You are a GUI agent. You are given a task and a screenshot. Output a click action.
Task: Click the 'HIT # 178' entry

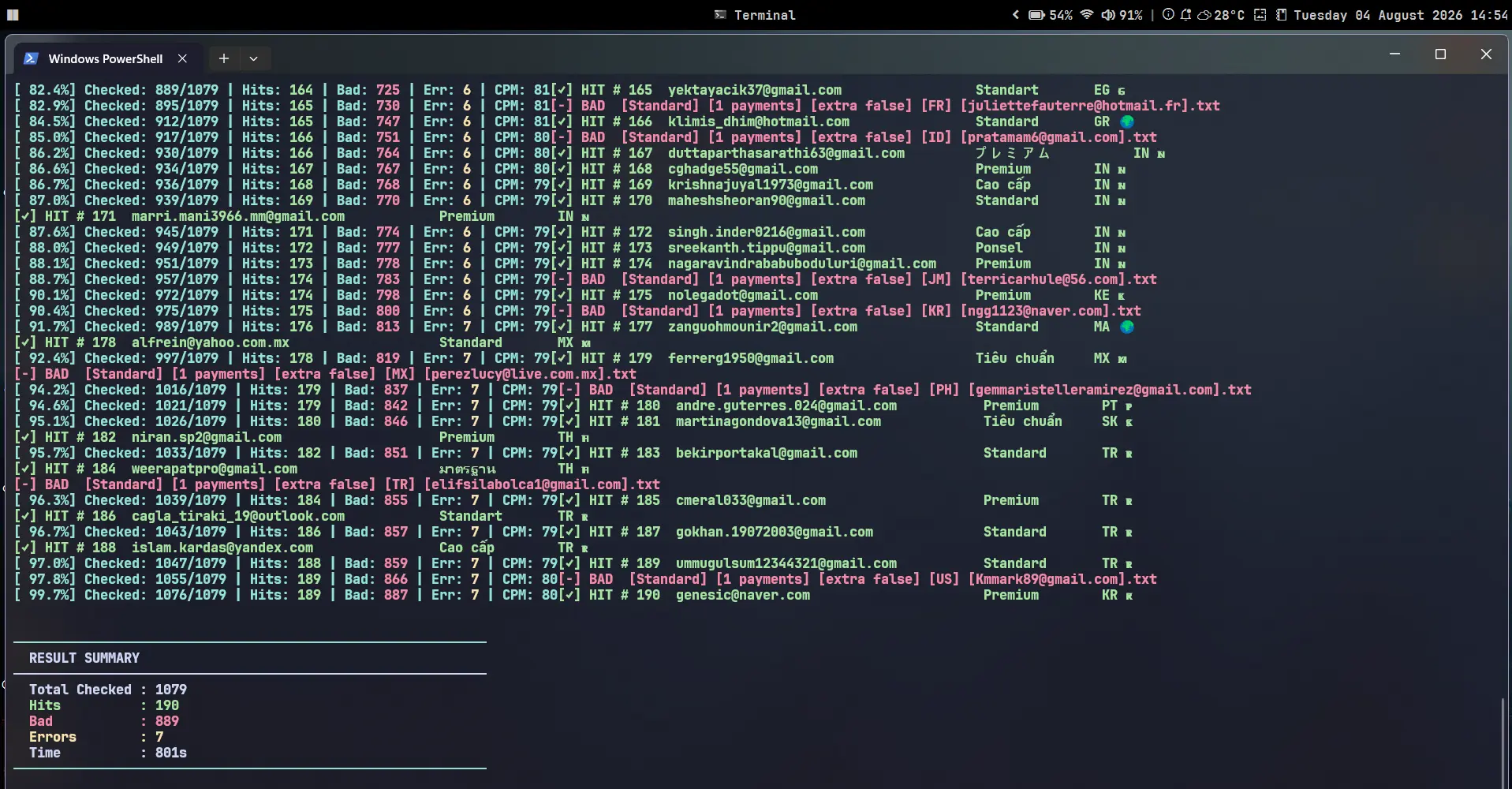point(80,342)
